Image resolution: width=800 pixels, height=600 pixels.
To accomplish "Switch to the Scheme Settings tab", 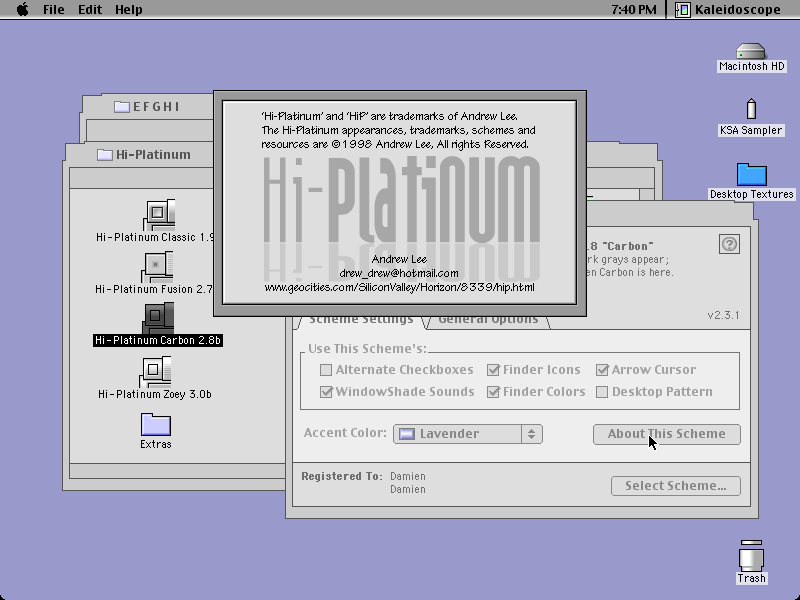I will 361,321.
